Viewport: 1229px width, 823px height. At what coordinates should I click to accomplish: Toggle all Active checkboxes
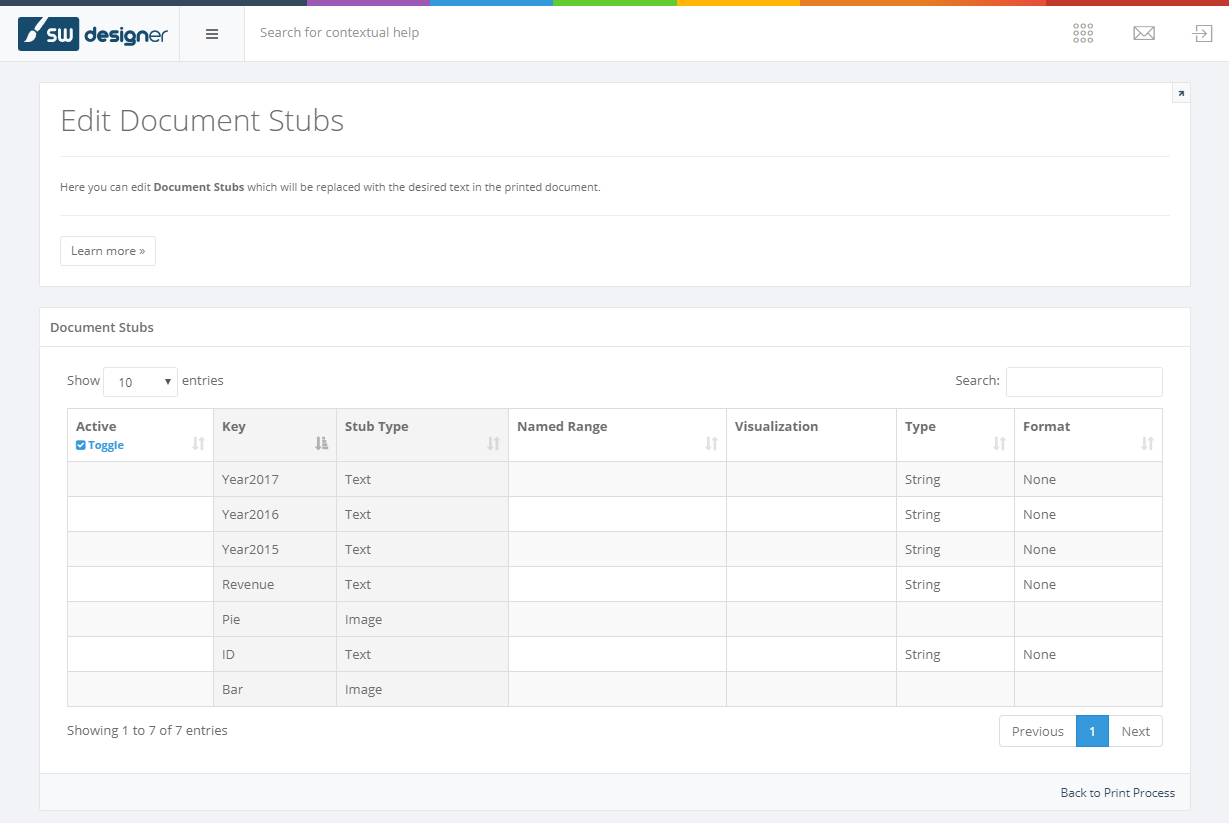pyautogui.click(x=100, y=445)
